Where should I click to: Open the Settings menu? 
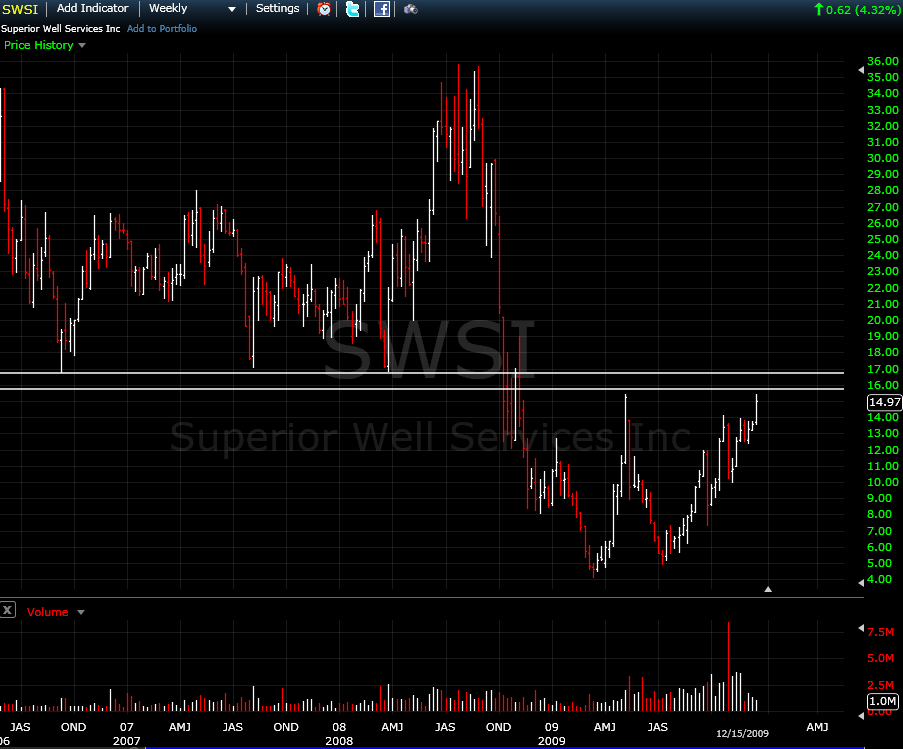(277, 9)
